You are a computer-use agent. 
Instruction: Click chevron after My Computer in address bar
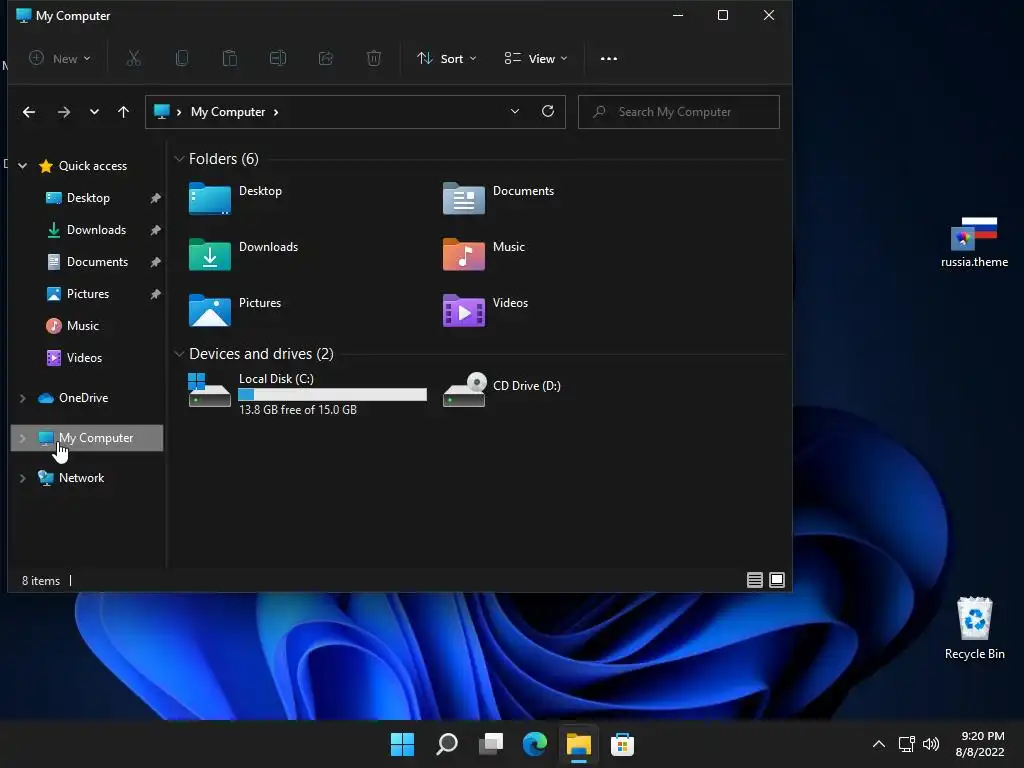pos(276,112)
